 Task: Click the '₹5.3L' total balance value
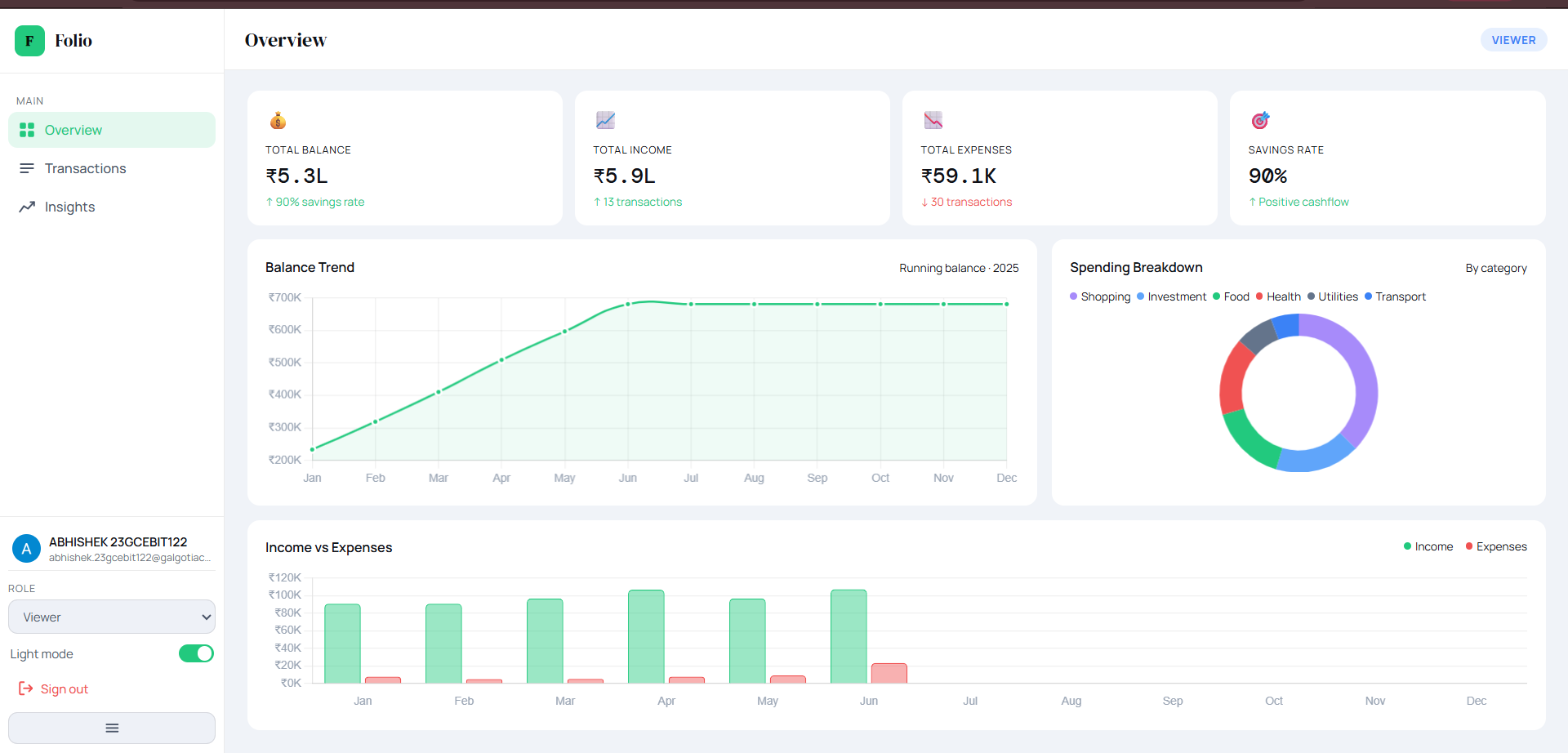coord(296,176)
